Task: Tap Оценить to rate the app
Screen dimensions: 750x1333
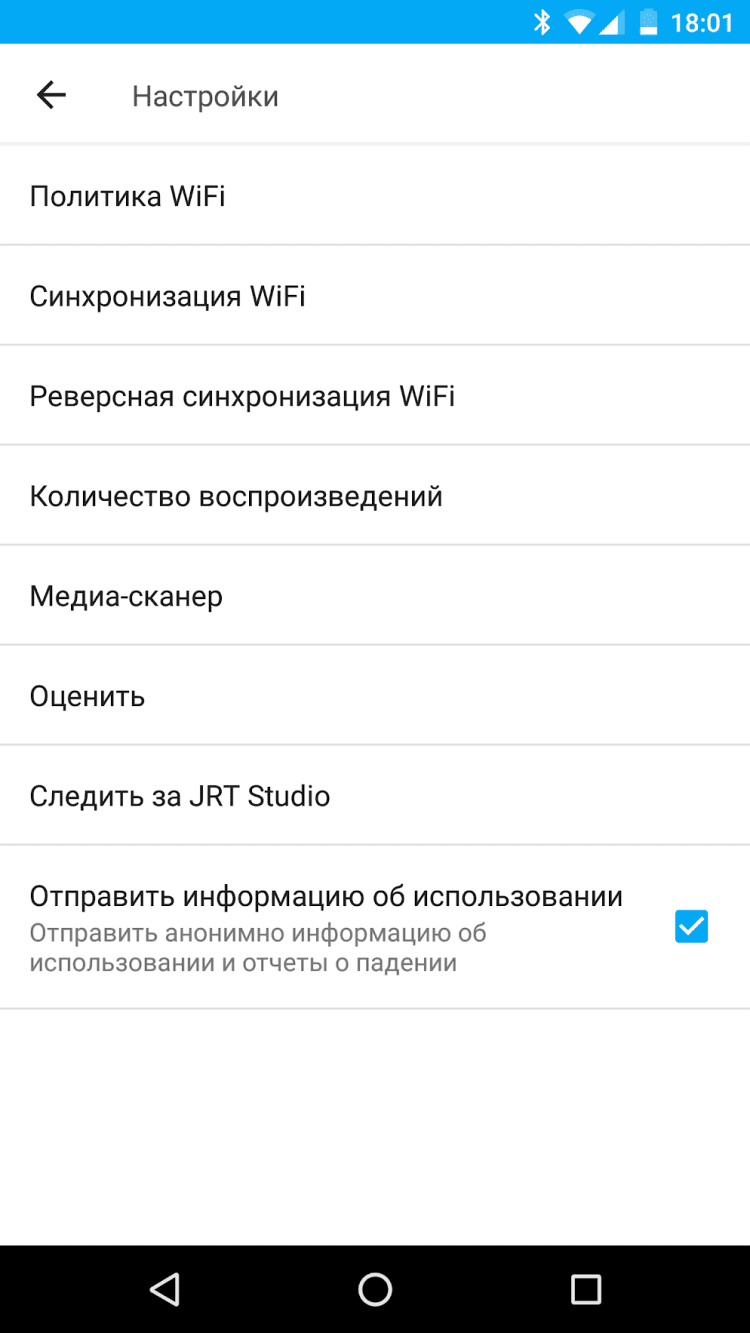Action: point(88,696)
